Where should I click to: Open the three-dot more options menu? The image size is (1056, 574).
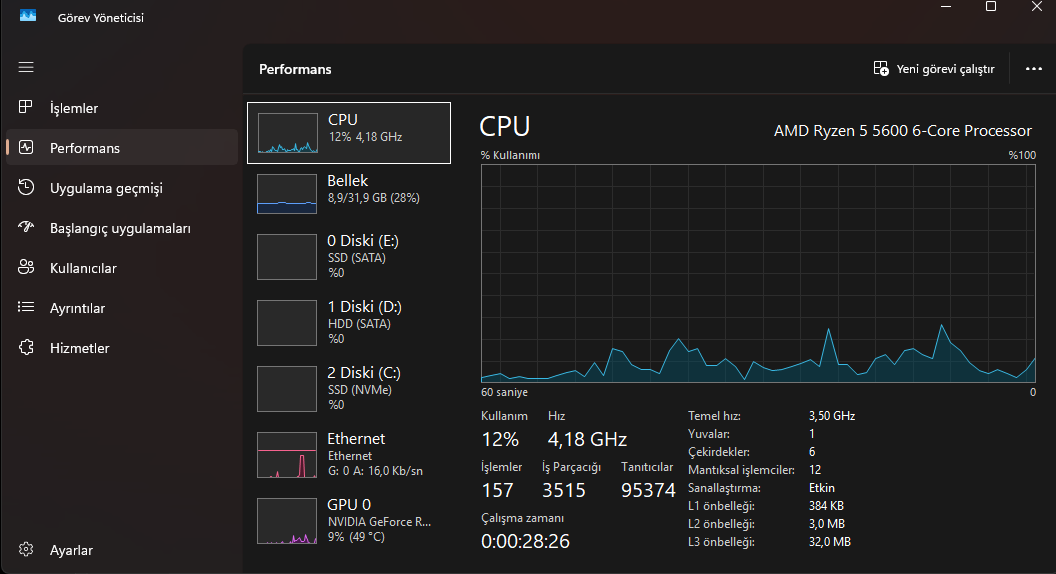point(1034,69)
